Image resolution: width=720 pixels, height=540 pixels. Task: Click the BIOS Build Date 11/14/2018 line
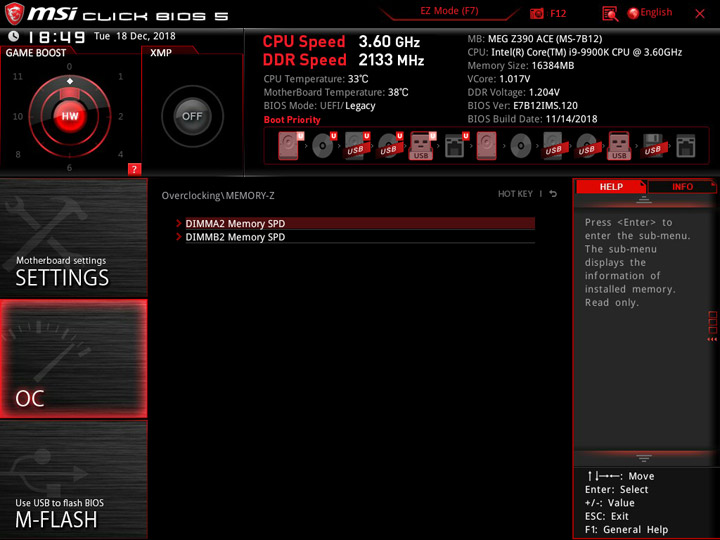tap(532, 119)
